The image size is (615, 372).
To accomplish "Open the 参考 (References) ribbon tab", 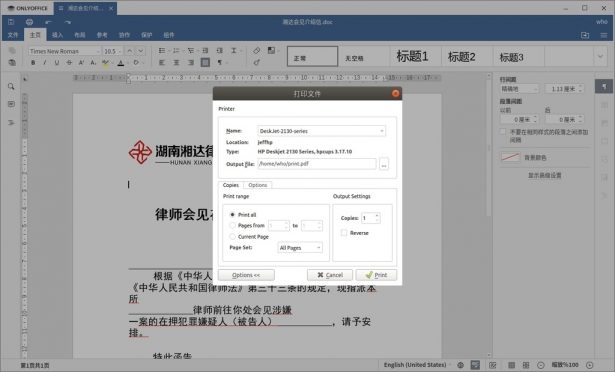I will (102, 35).
